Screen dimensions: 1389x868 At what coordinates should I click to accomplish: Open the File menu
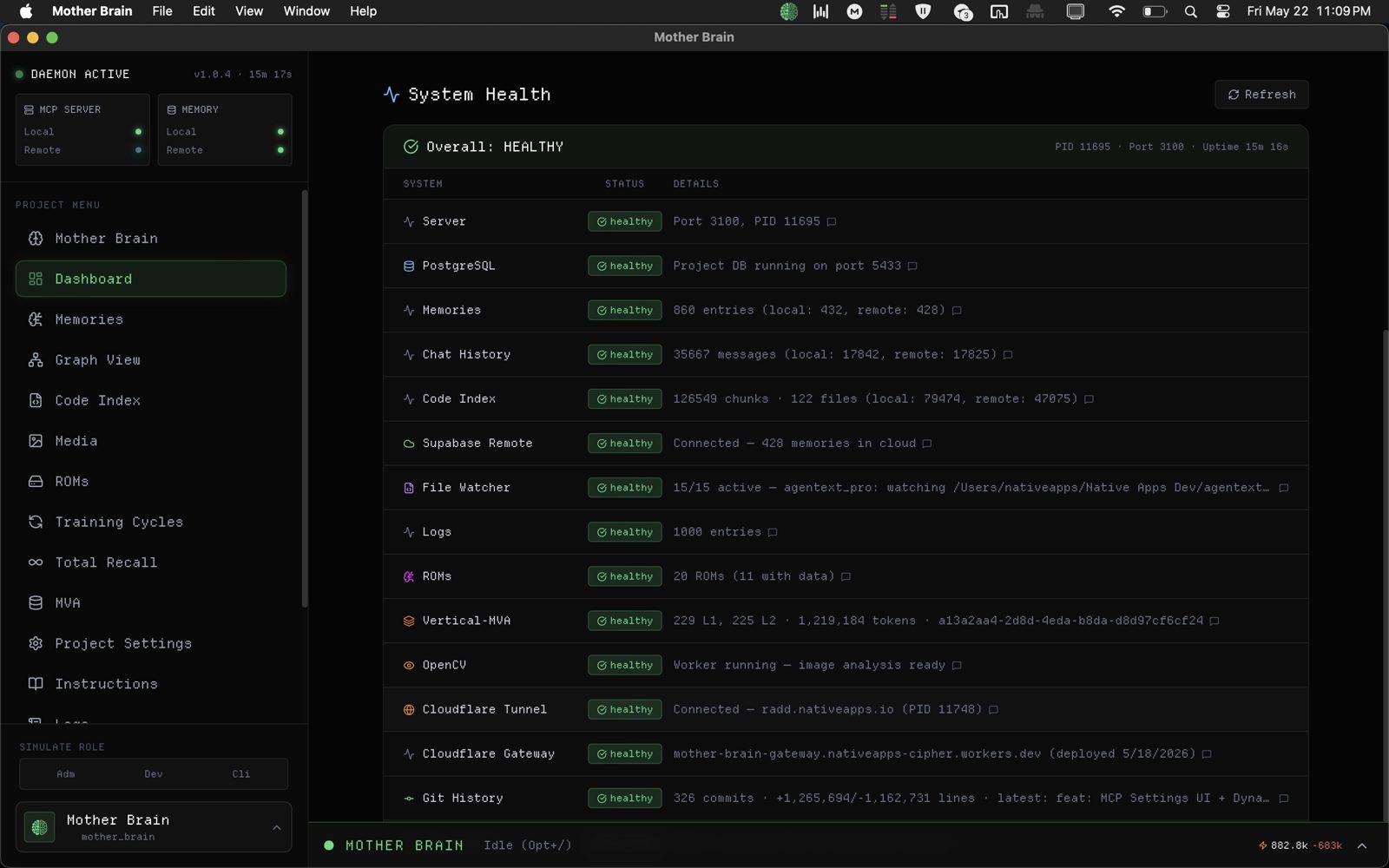click(x=162, y=11)
